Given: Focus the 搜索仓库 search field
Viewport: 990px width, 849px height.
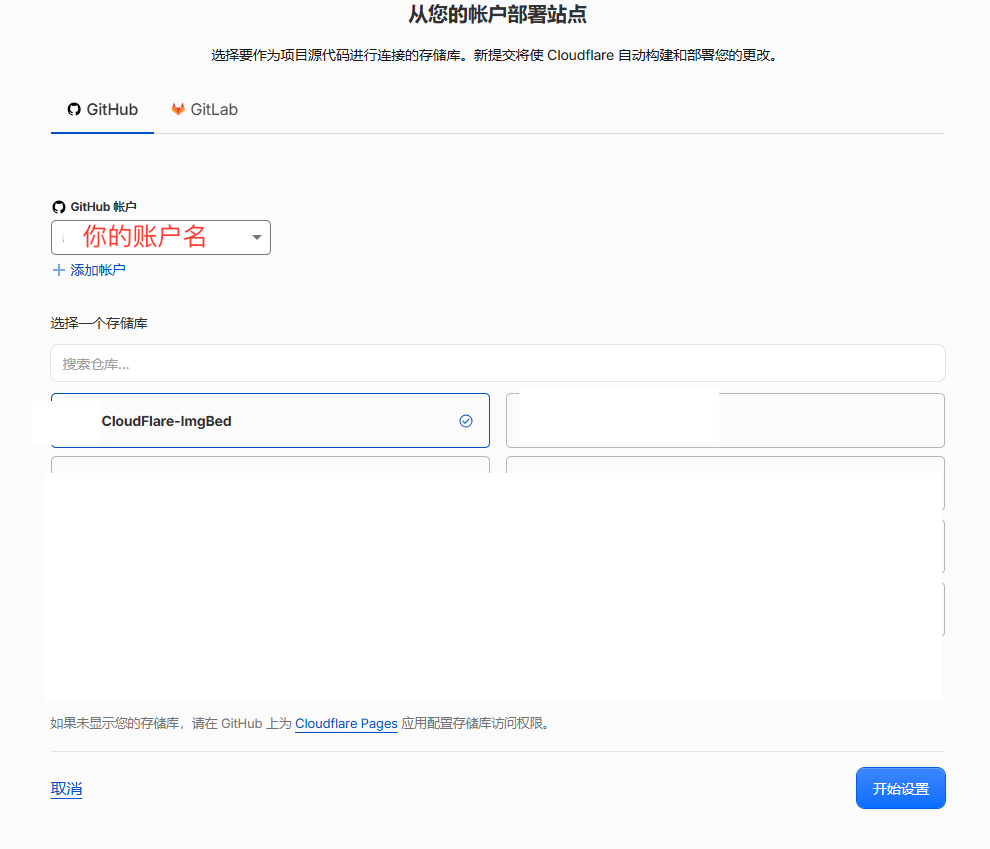Looking at the screenshot, I should [x=498, y=364].
